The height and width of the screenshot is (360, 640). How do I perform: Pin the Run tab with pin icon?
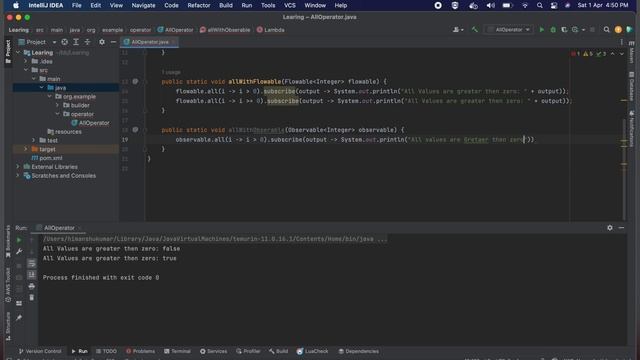(19, 318)
